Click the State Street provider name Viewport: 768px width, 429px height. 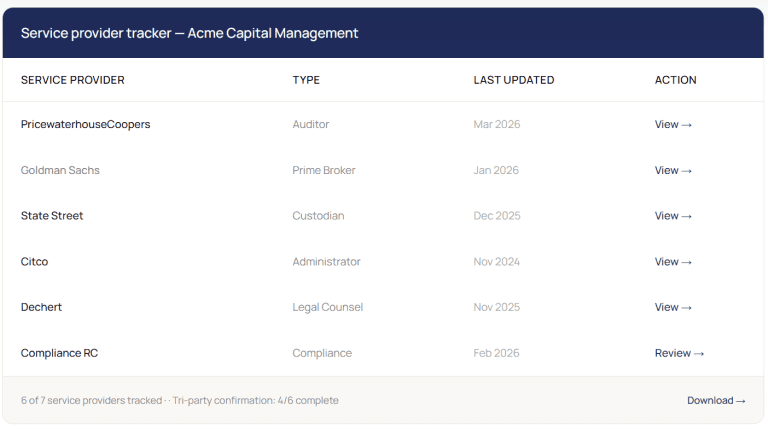tap(52, 216)
